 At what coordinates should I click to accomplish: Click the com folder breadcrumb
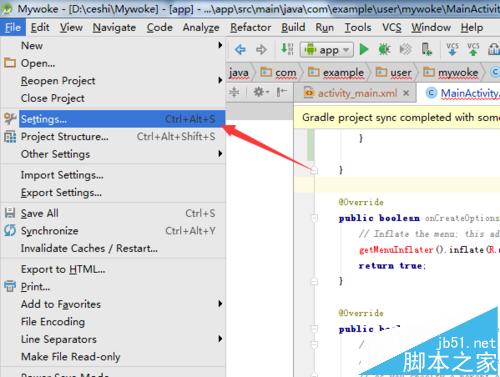coord(278,72)
